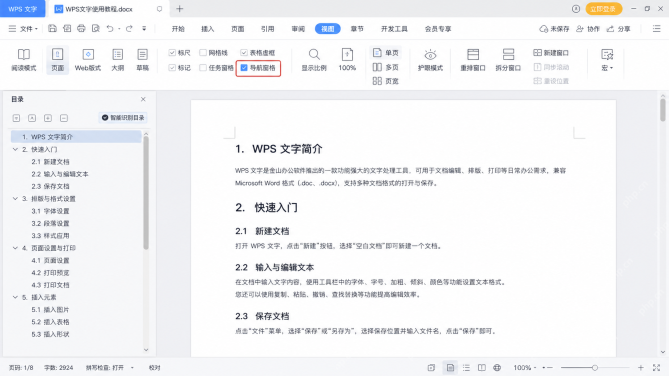This screenshot has height=376, width=669.
Task: Close the 目录 navigation pane
Action: (x=143, y=99)
